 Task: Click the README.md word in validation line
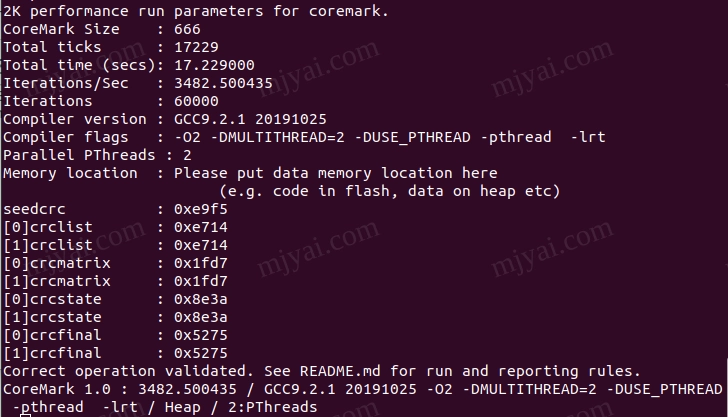[340, 371]
